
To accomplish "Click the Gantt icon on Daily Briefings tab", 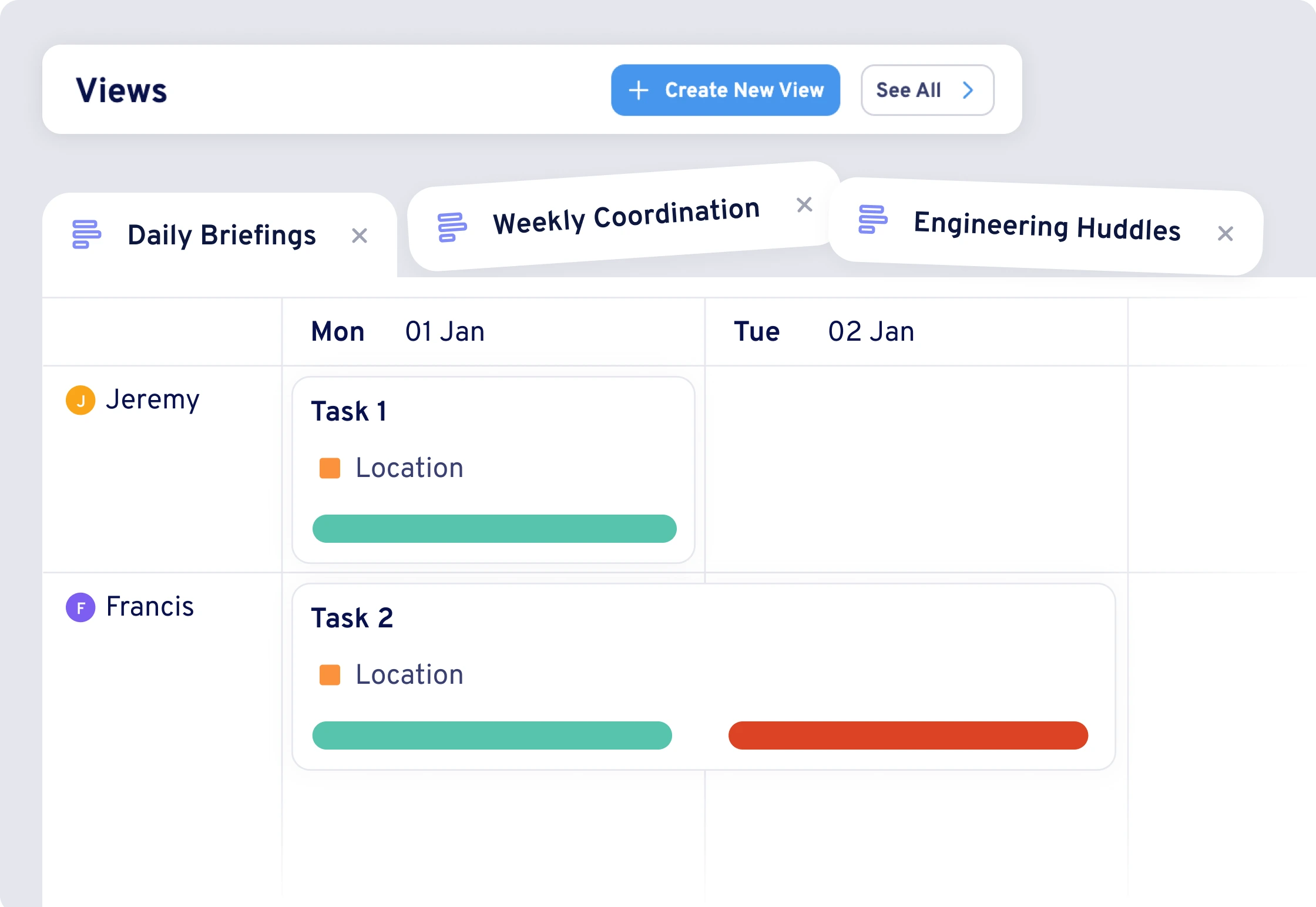I will 86,234.
